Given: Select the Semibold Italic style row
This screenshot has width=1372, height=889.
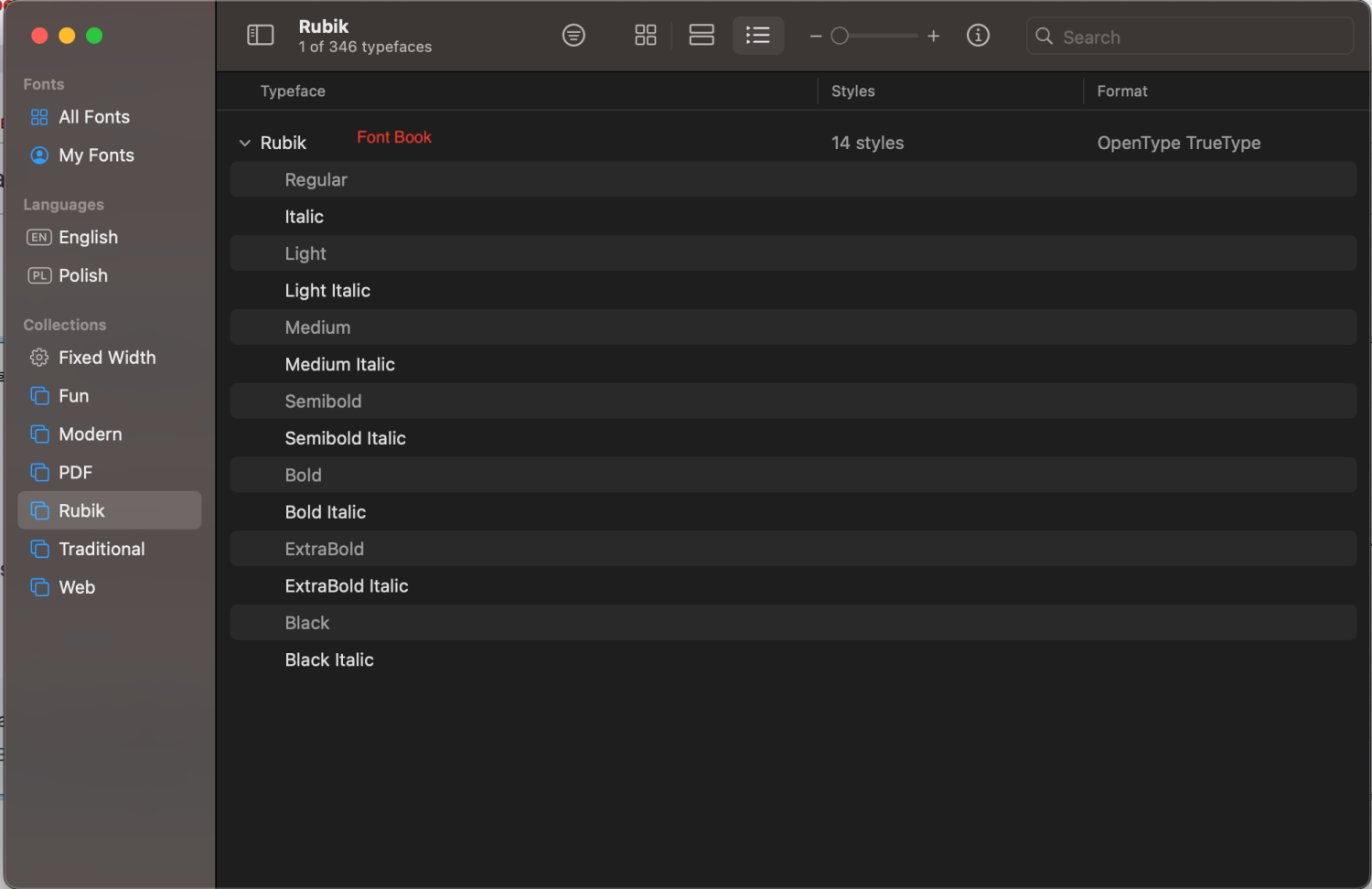Looking at the screenshot, I should [346, 438].
